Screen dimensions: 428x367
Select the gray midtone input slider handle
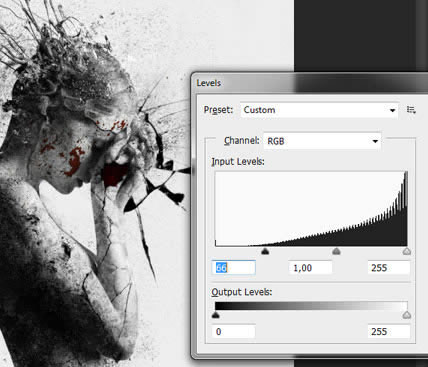tap(336, 251)
